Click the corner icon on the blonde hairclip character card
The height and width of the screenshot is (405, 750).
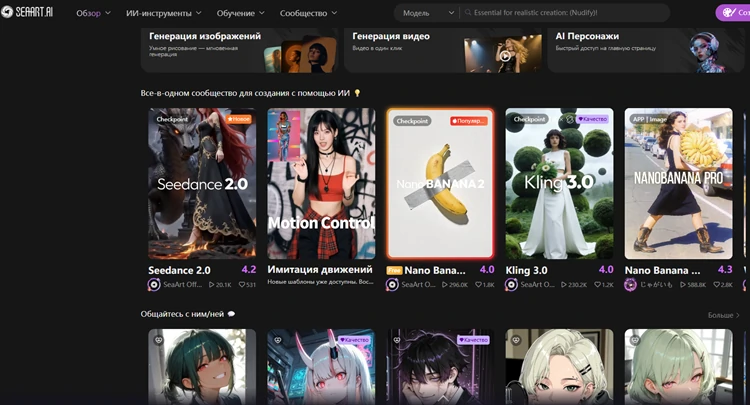(x=516, y=340)
